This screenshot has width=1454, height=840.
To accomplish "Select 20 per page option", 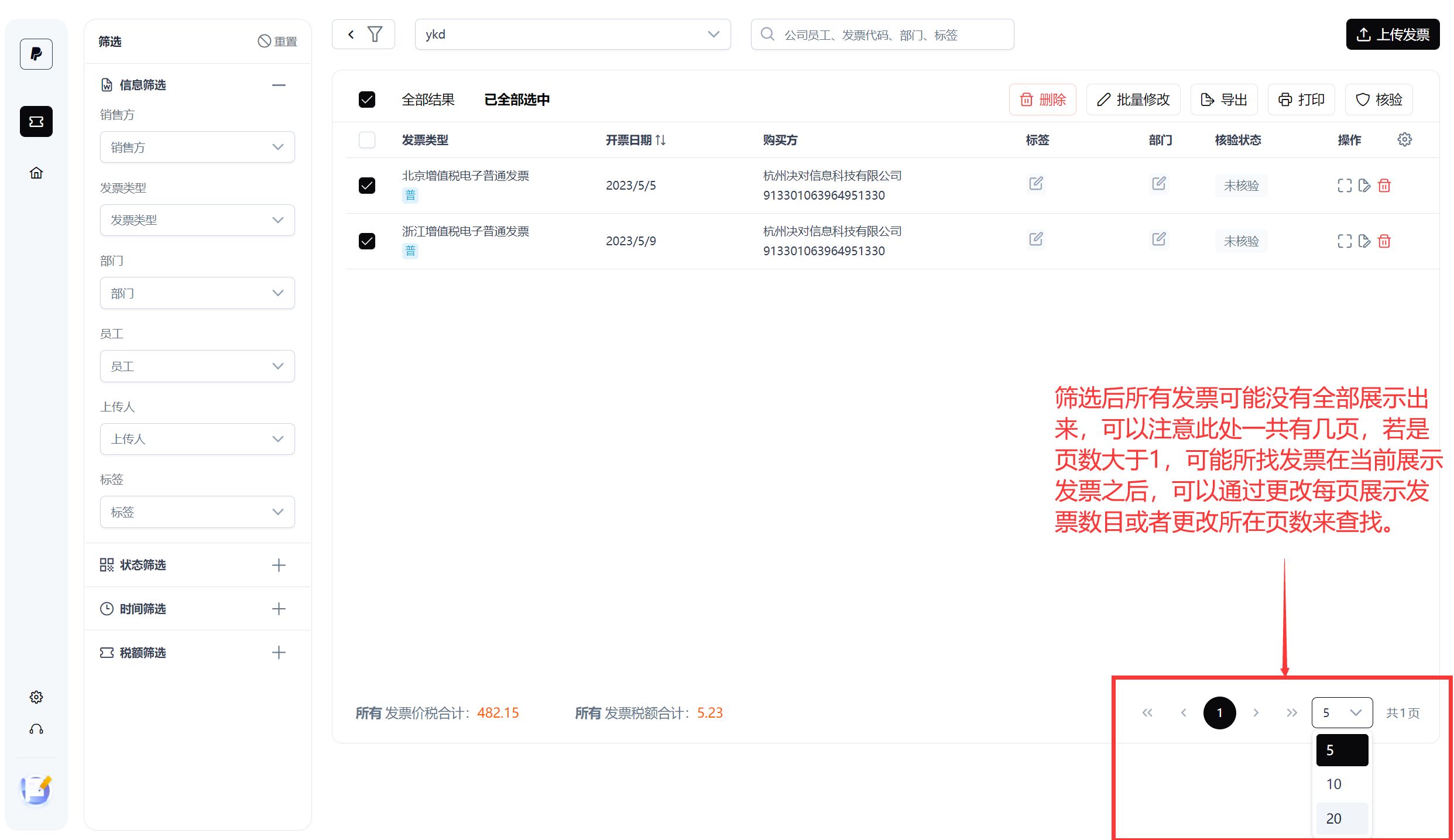I will (1342, 818).
